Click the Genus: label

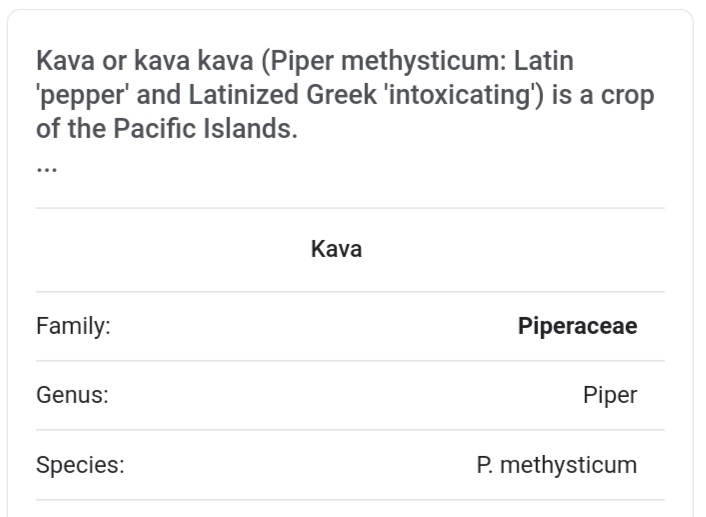click(x=72, y=396)
